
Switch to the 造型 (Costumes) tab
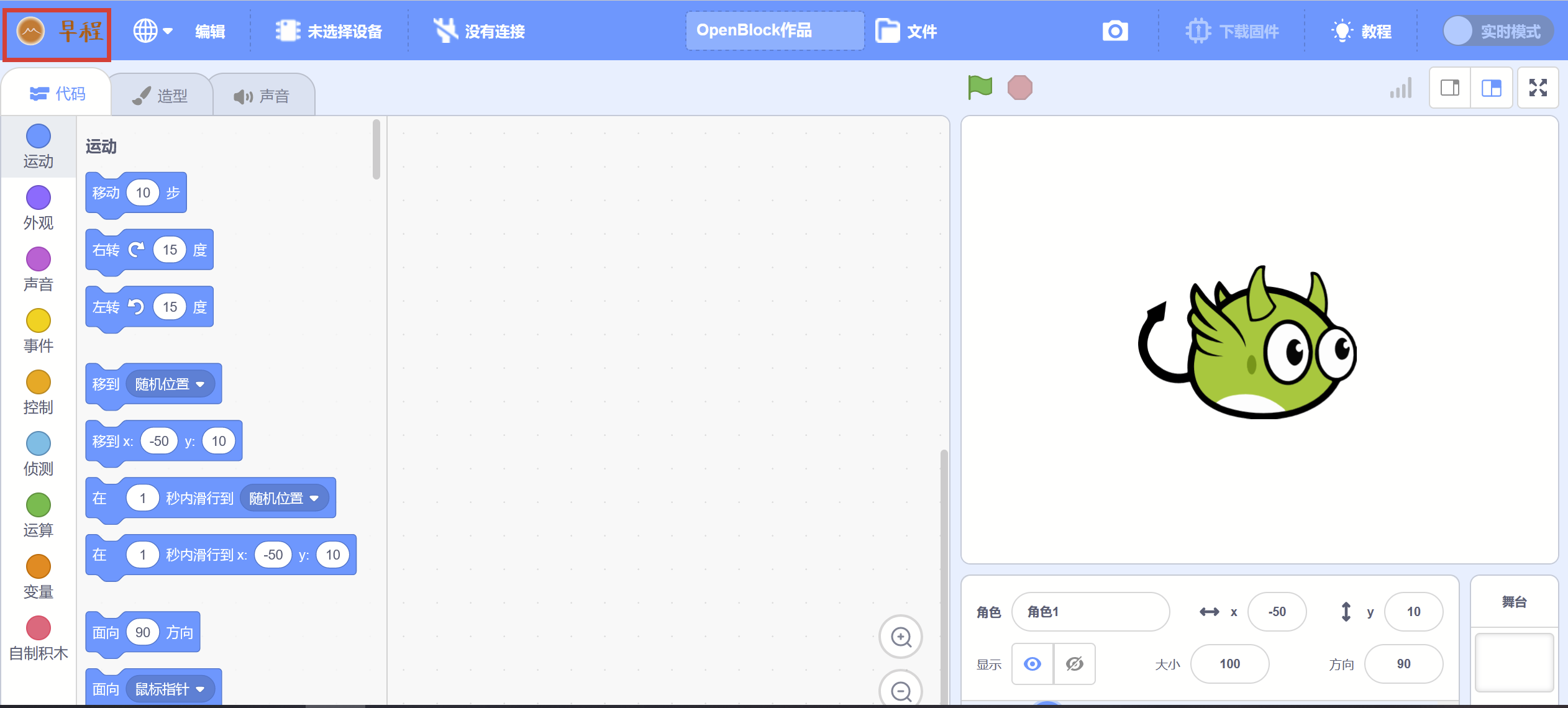(x=162, y=94)
